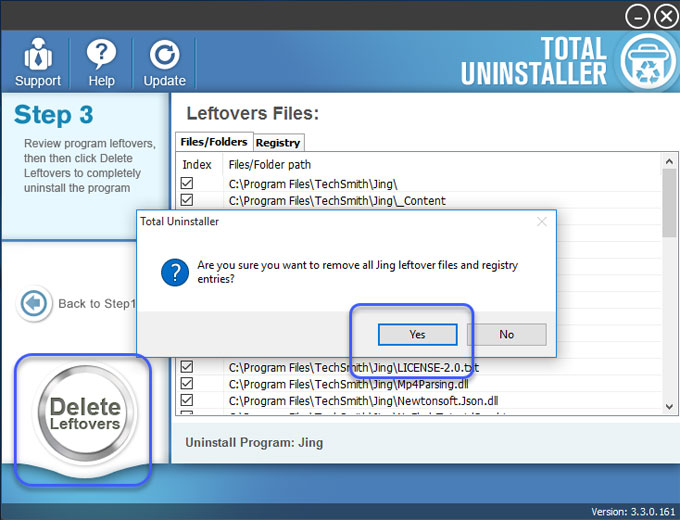Toggle checkbox for Jing\_Content path
The image size is (680, 520).
pos(187,201)
